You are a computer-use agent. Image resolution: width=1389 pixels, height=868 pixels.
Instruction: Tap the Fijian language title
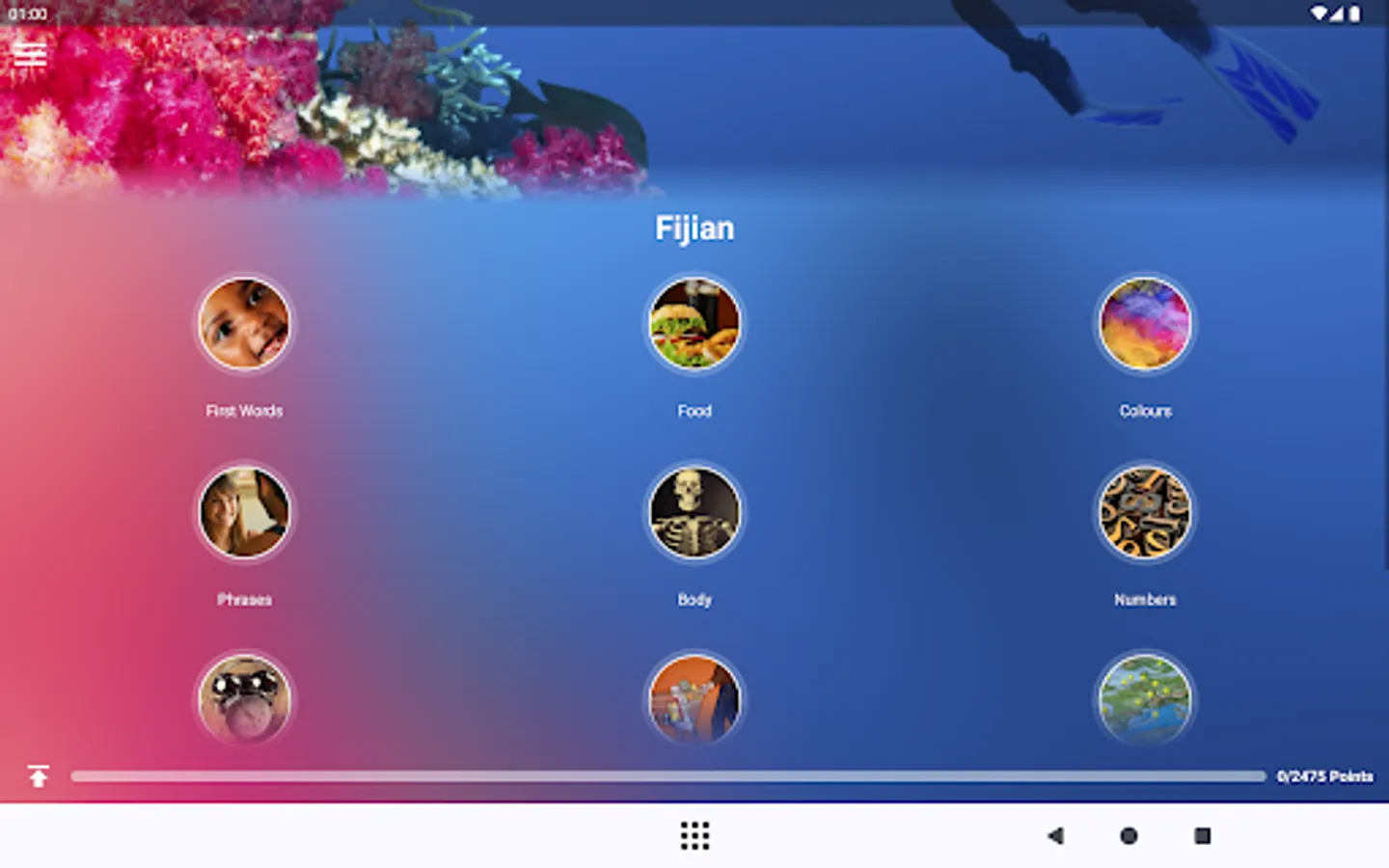pyautogui.click(x=694, y=229)
